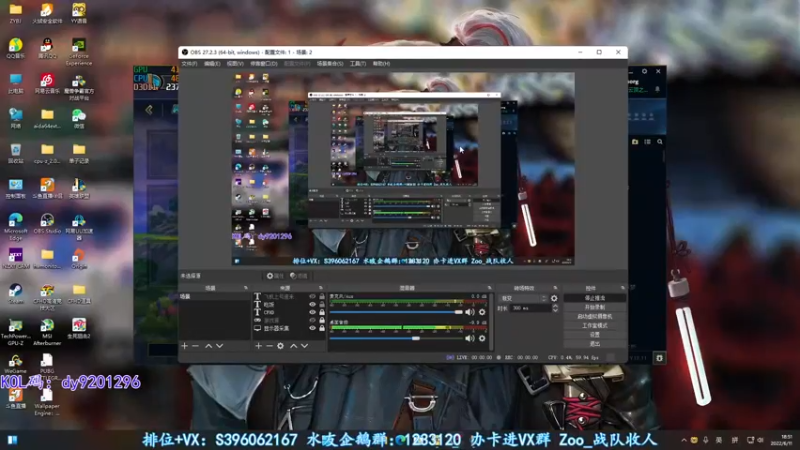Pop out the Audio Mixer dock header icon
The height and width of the screenshot is (450, 800).
pyautogui.click(x=489, y=288)
